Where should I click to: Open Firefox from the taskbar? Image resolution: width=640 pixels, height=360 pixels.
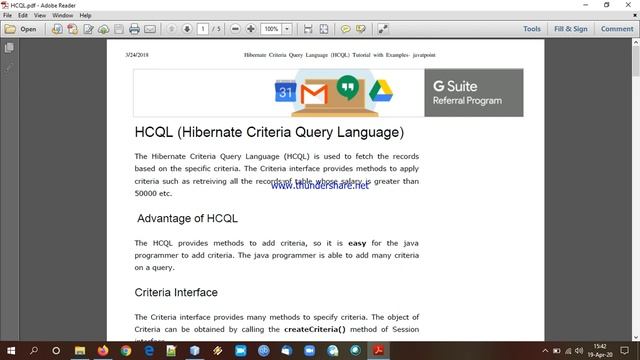point(103,351)
